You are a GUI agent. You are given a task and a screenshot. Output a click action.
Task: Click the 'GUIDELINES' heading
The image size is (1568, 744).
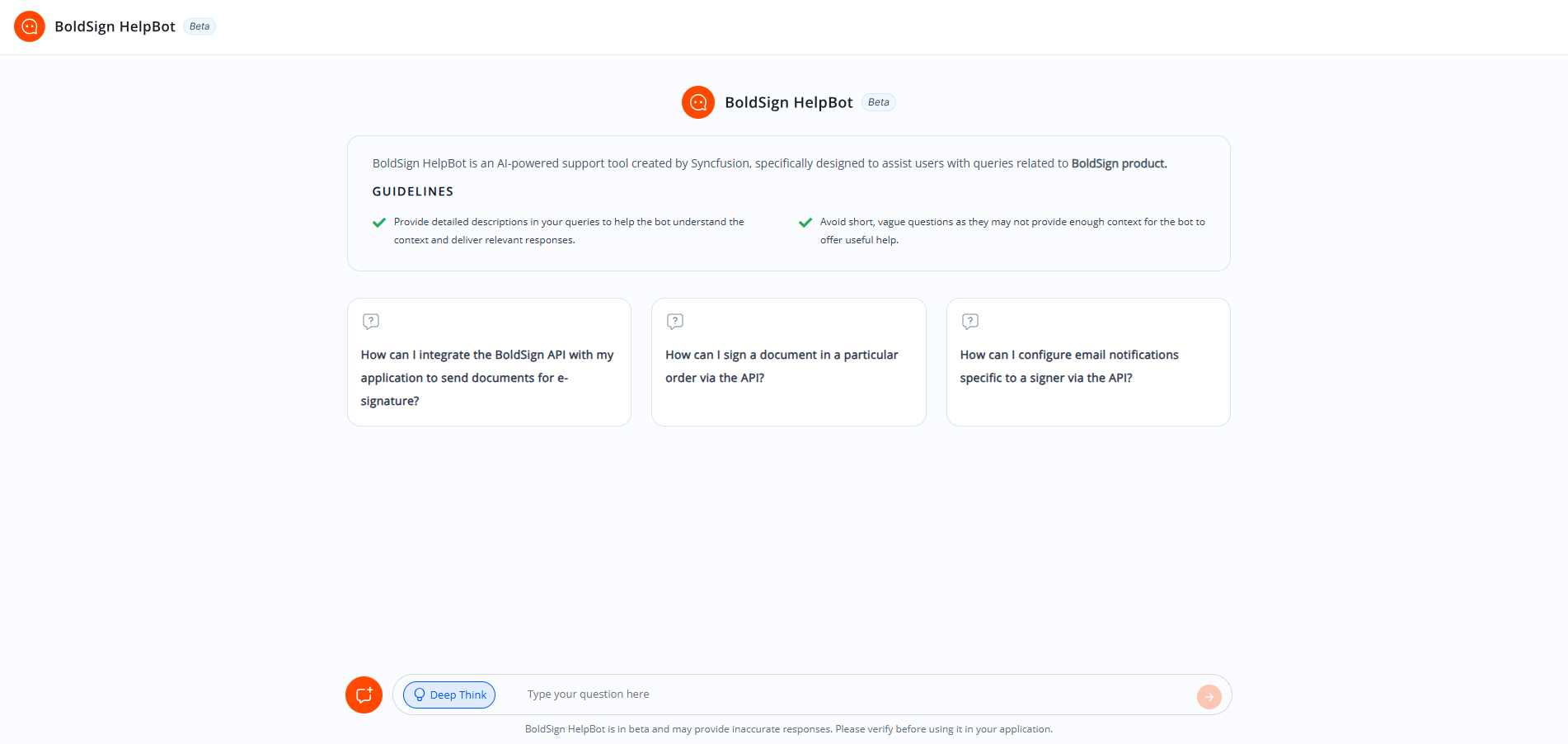[x=413, y=191]
